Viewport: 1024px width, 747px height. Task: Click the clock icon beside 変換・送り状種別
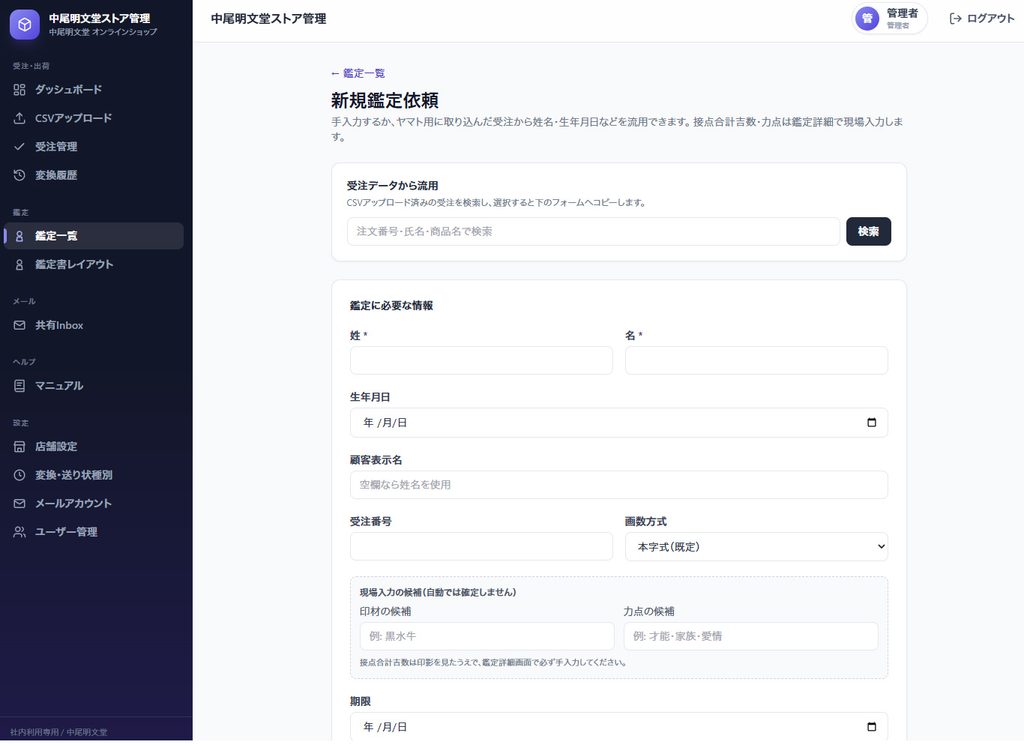pos(20,475)
